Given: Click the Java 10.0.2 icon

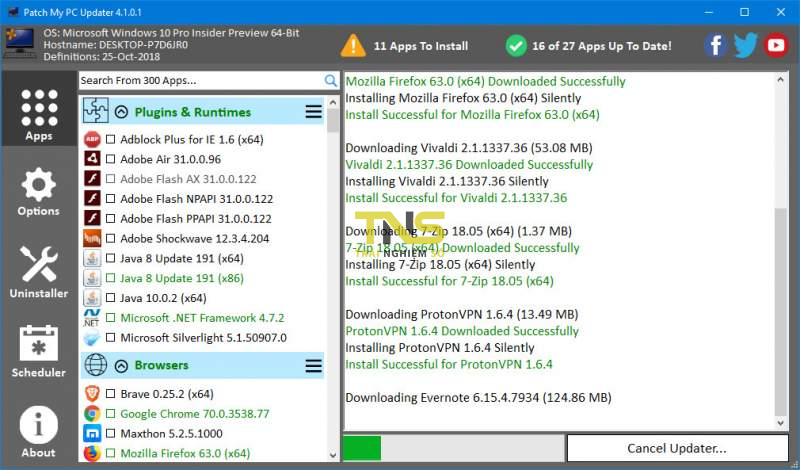Looking at the screenshot, I should tap(92, 298).
